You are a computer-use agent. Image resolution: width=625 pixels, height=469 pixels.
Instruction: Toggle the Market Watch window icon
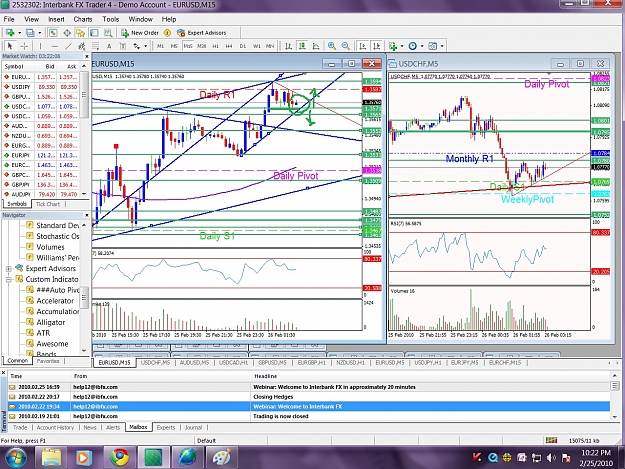pyautogui.click(x=53, y=33)
